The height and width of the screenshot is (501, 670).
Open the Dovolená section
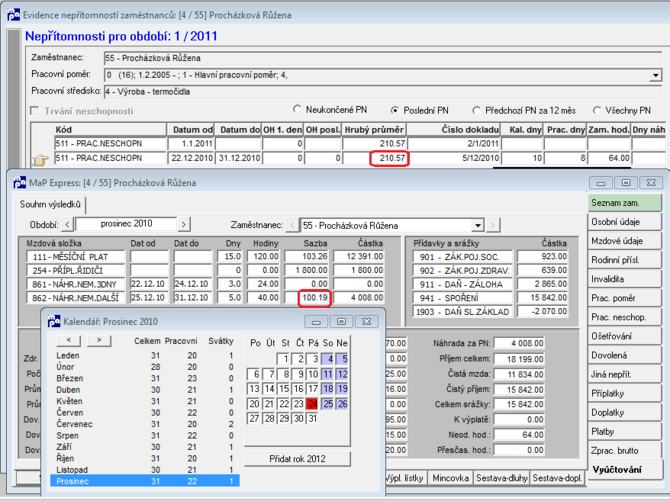point(624,355)
